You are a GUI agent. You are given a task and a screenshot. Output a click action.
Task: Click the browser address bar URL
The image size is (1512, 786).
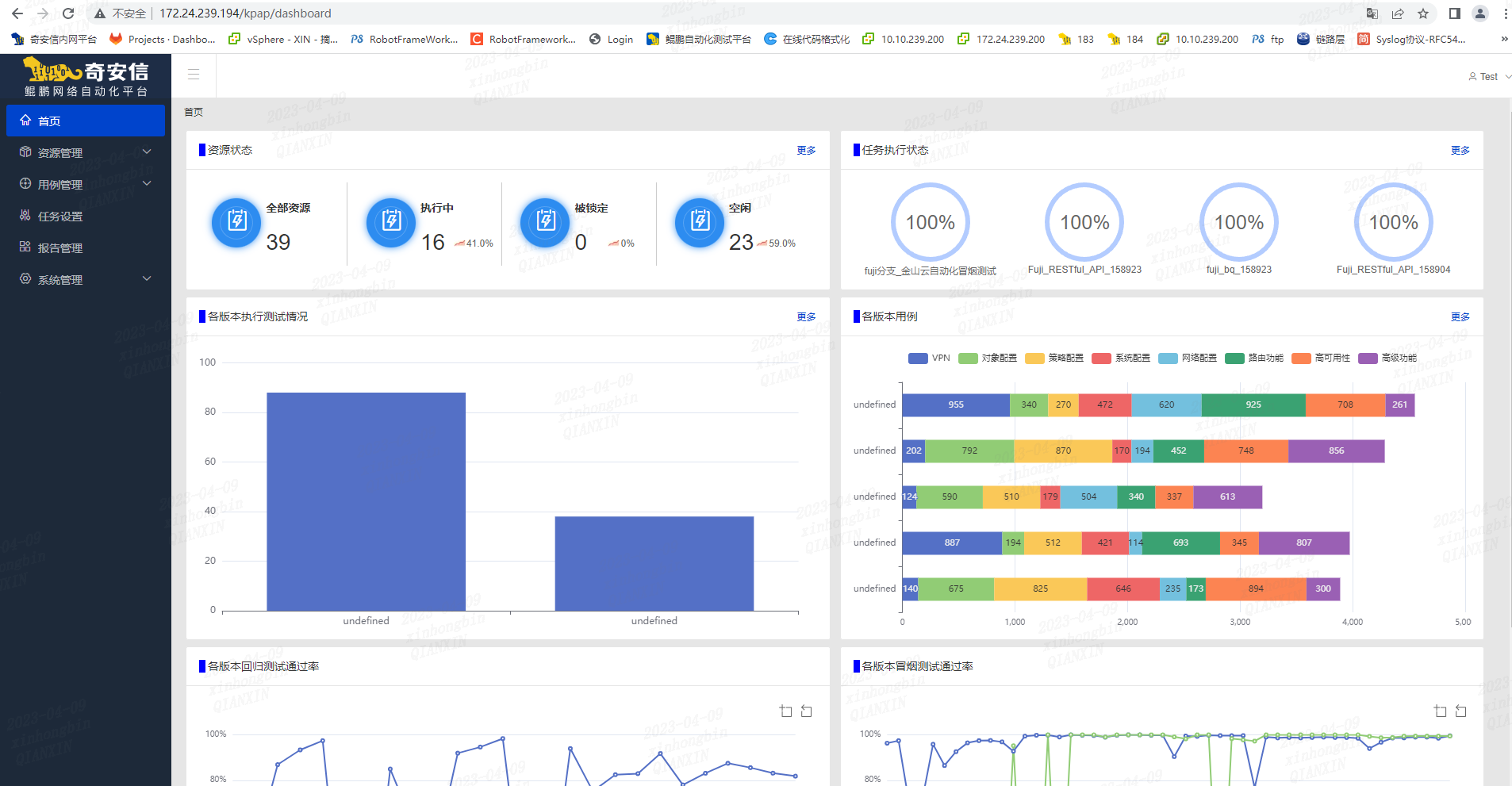coord(245,13)
